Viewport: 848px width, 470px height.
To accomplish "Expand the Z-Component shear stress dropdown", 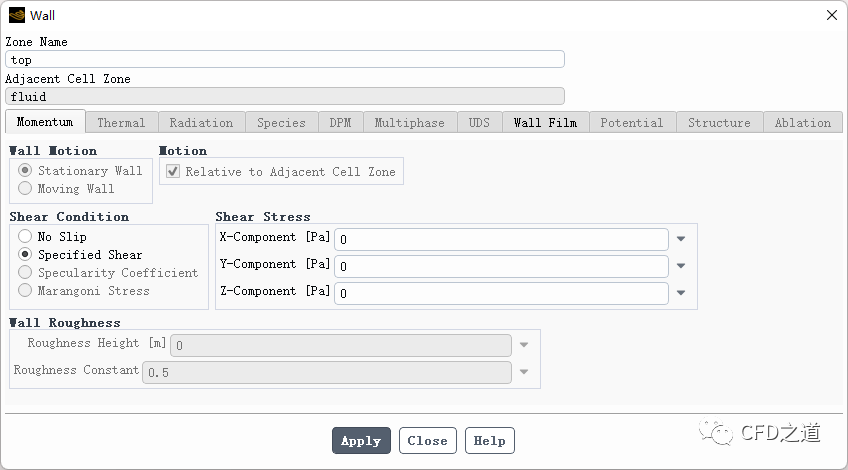I will coord(681,293).
